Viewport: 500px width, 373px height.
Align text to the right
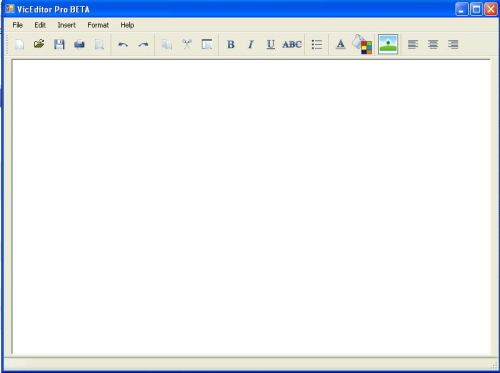453,44
